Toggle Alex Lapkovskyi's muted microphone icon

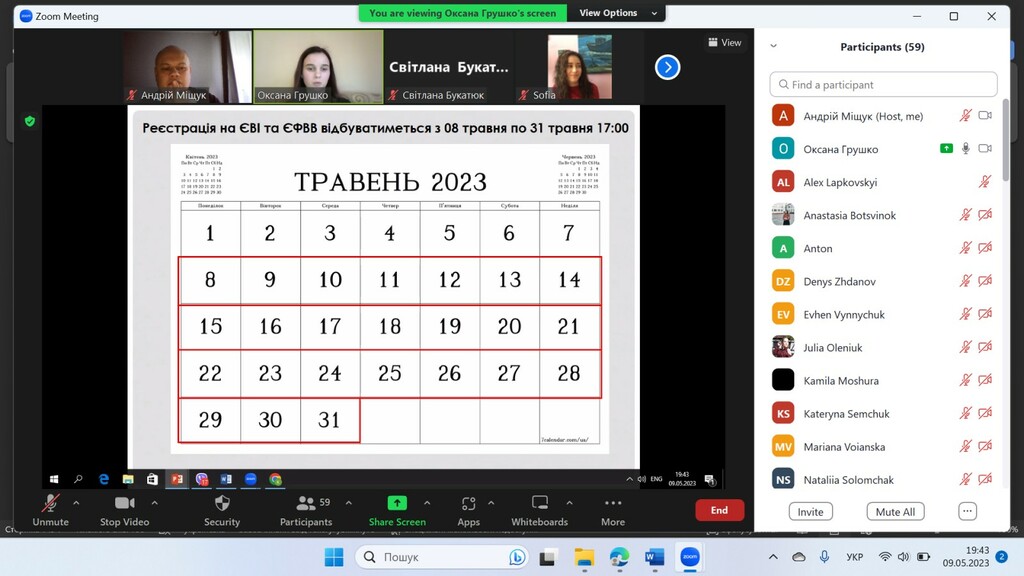click(985, 182)
